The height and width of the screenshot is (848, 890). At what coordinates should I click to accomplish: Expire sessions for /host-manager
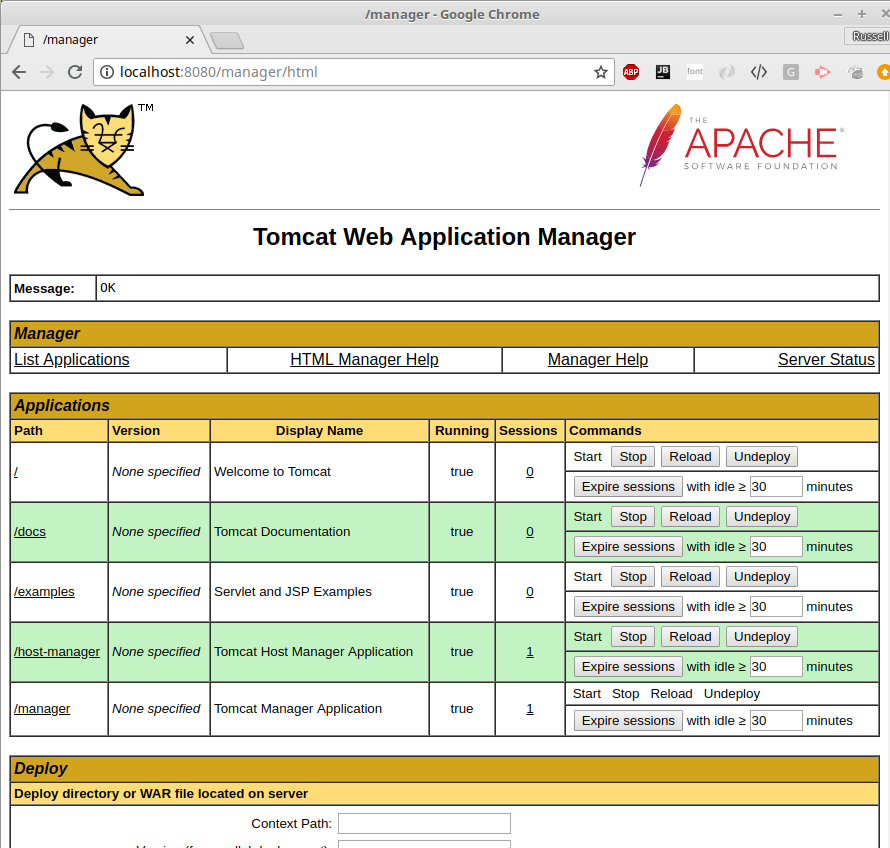click(628, 666)
